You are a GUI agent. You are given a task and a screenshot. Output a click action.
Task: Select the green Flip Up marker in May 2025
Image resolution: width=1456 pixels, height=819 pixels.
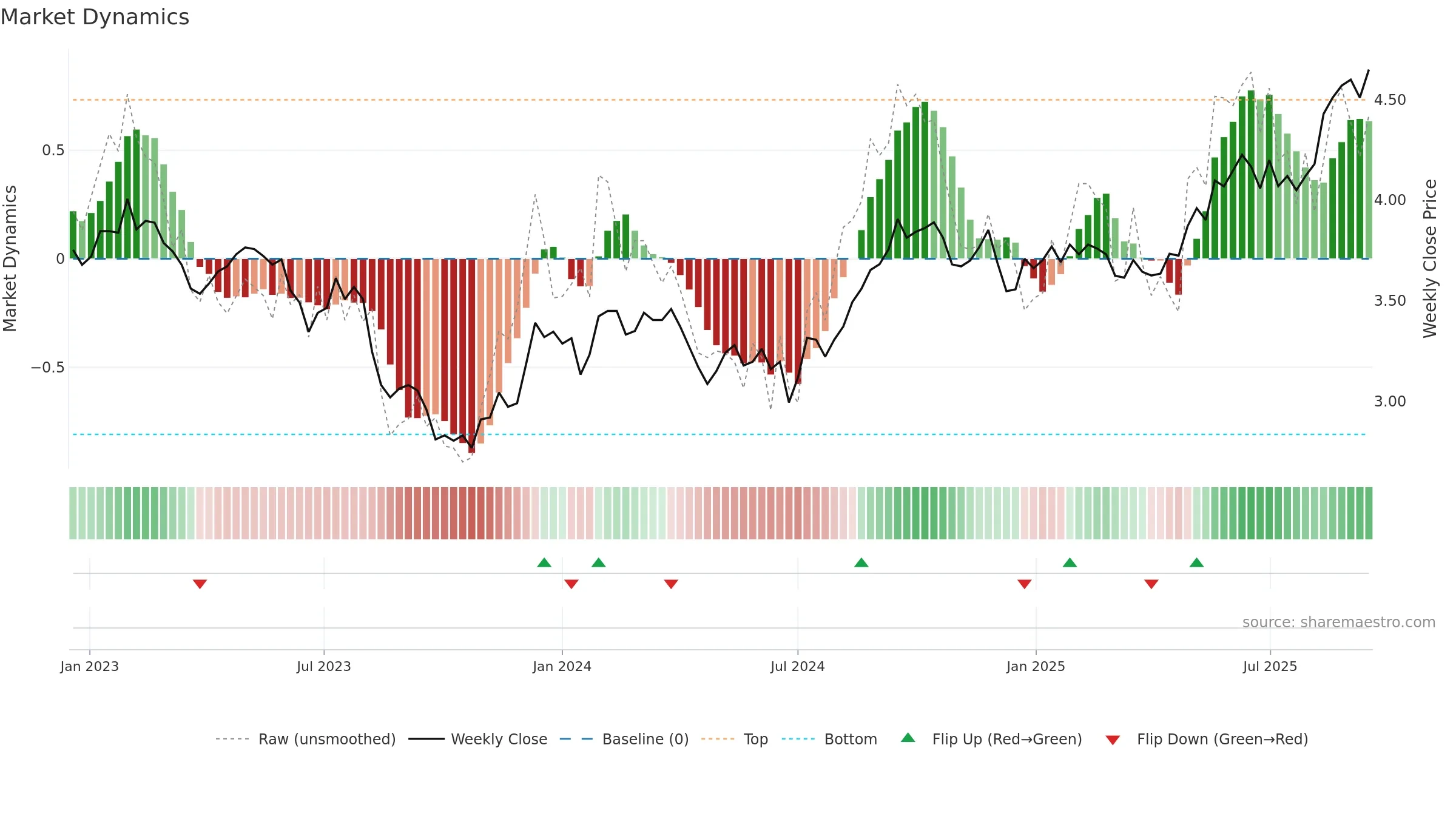point(1197,562)
